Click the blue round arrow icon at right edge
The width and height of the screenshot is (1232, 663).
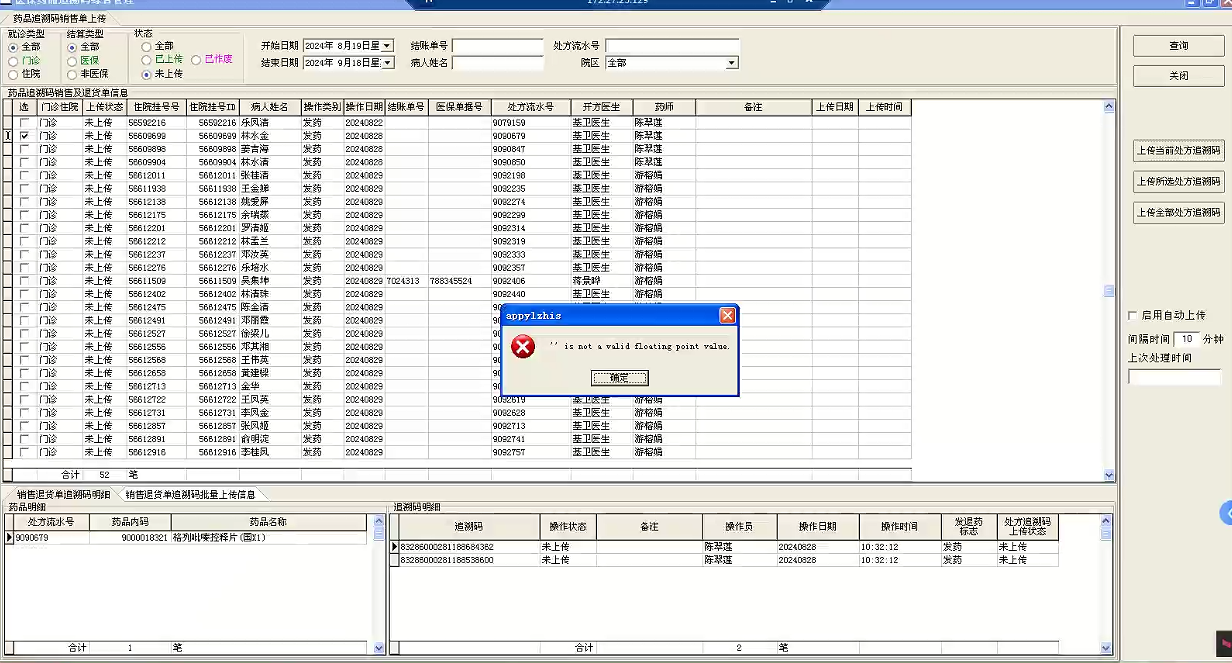pos(1227,513)
